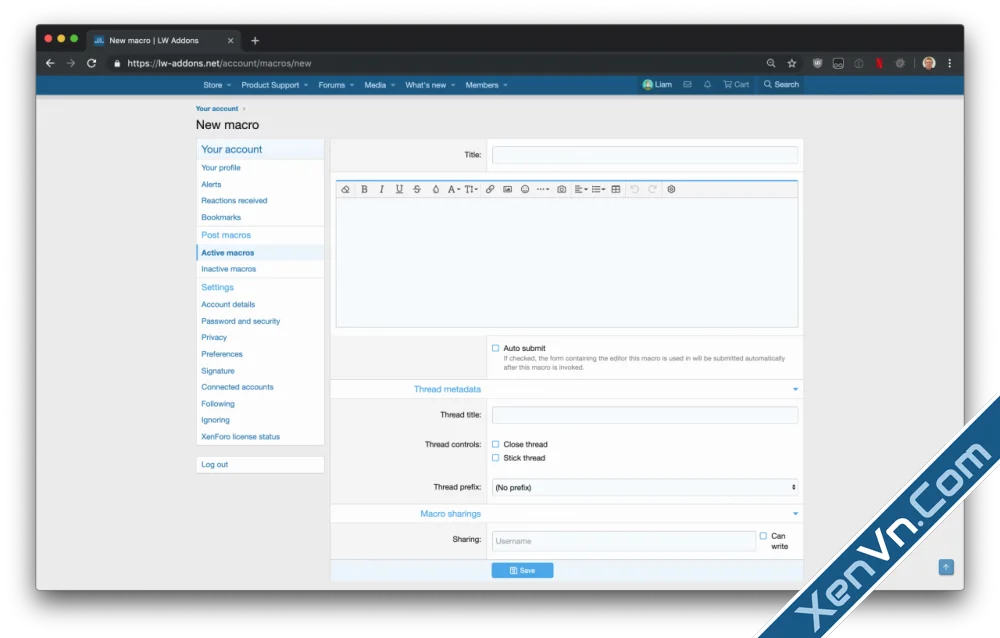1000x638 pixels.
Task: Open the Thread prefix dropdown
Action: point(645,487)
